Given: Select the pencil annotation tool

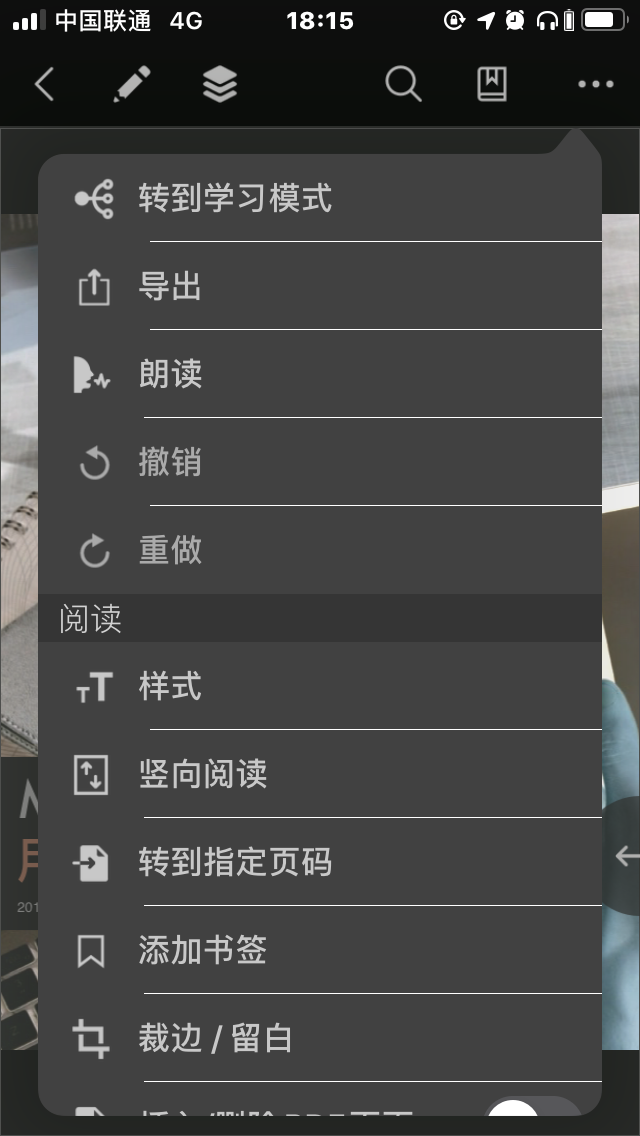Looking at the screenshot, I should click(x=132, y=84).
